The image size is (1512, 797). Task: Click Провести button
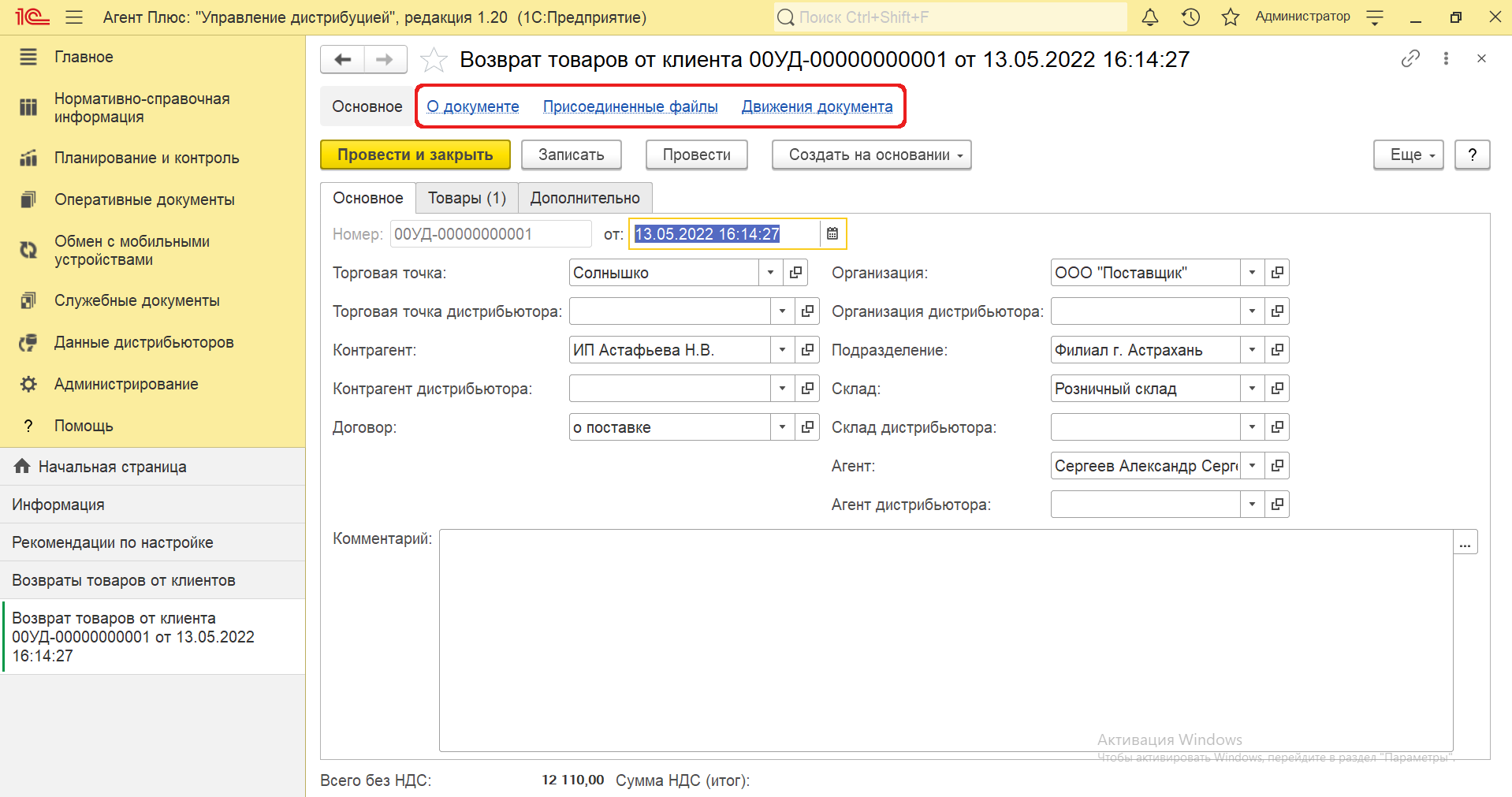click(x=697, y=155)
